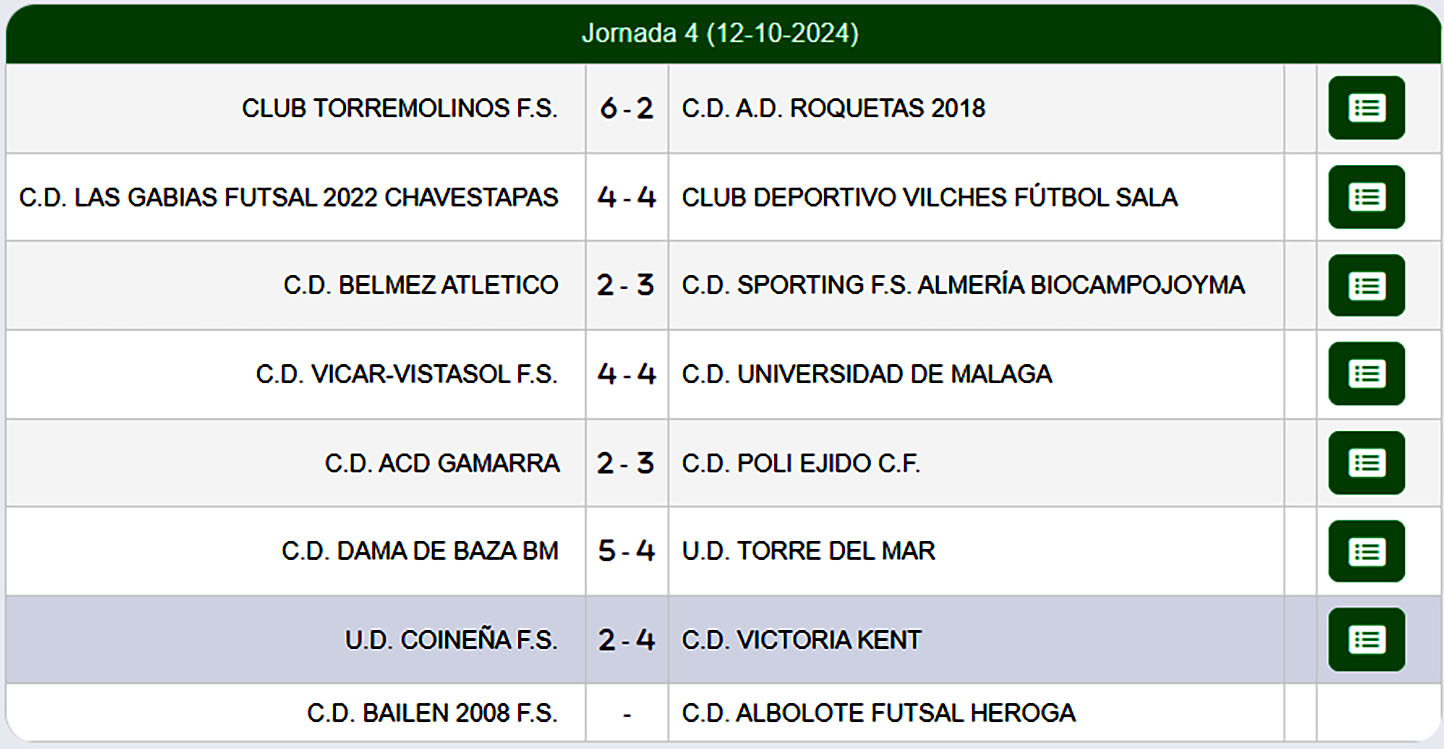Select team C.D. POLI EJIDO C.F.
This screenshot has width=1444, height=749.
(800, 463)
